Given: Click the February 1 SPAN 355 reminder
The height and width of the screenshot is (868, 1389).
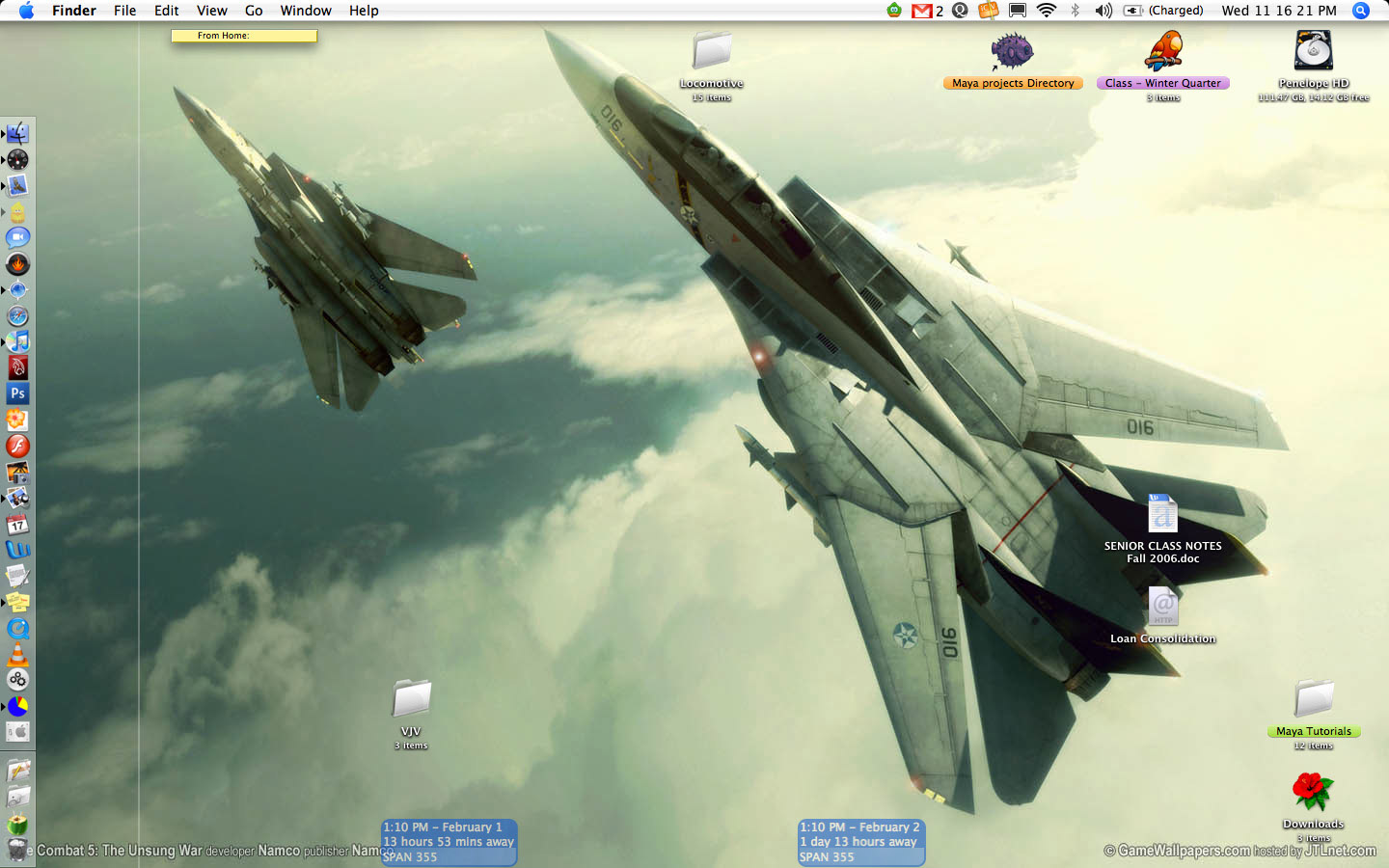Looking at the screenshot, I should pyautogui.click(x=449, y=842).
